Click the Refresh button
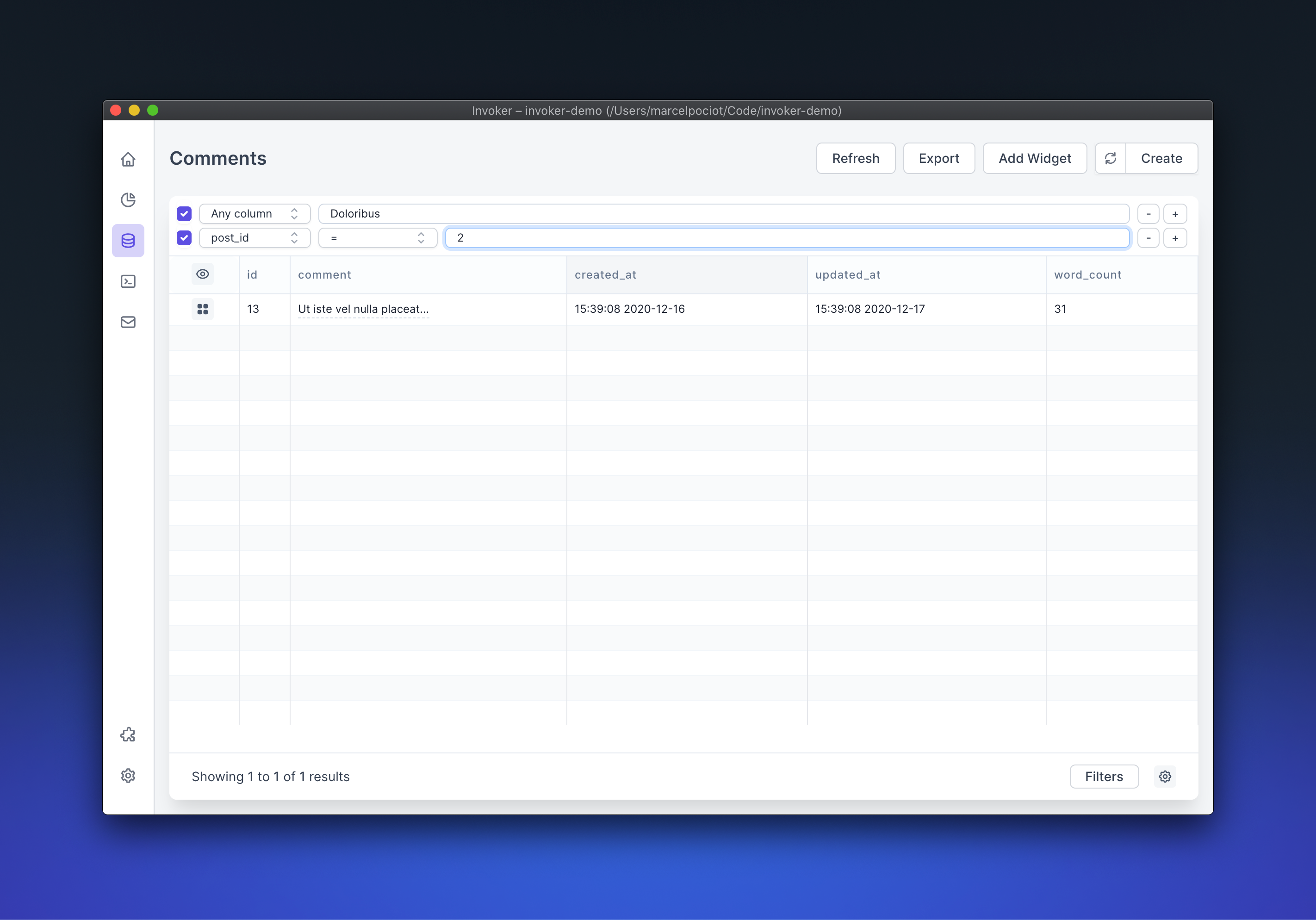 [855, 158]
